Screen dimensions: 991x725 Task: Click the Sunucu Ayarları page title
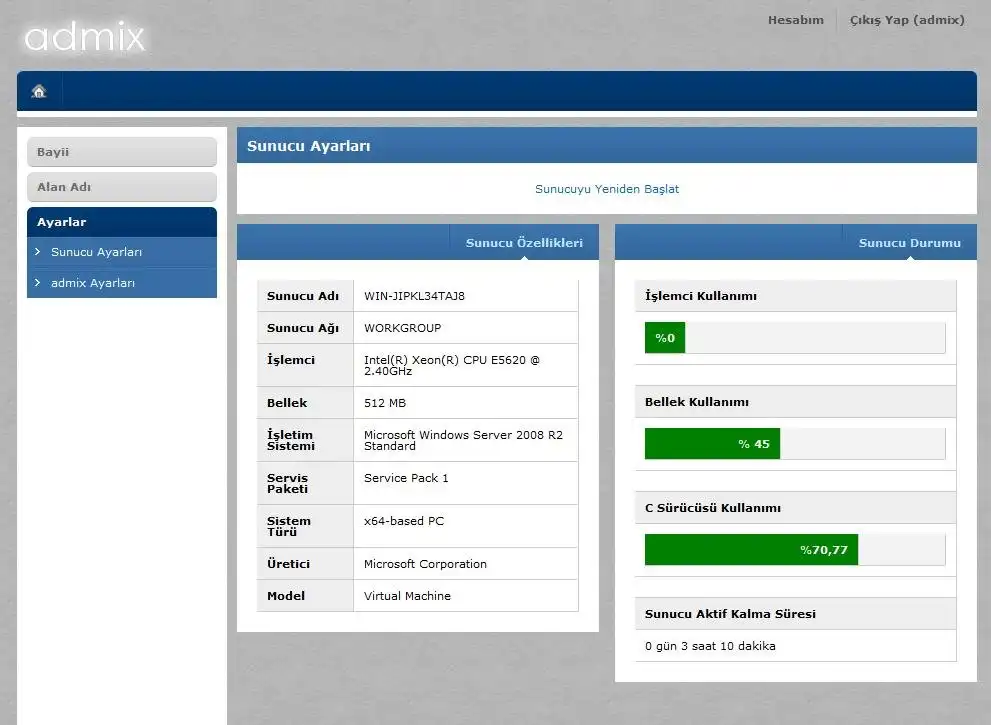[x=308, y=146]
